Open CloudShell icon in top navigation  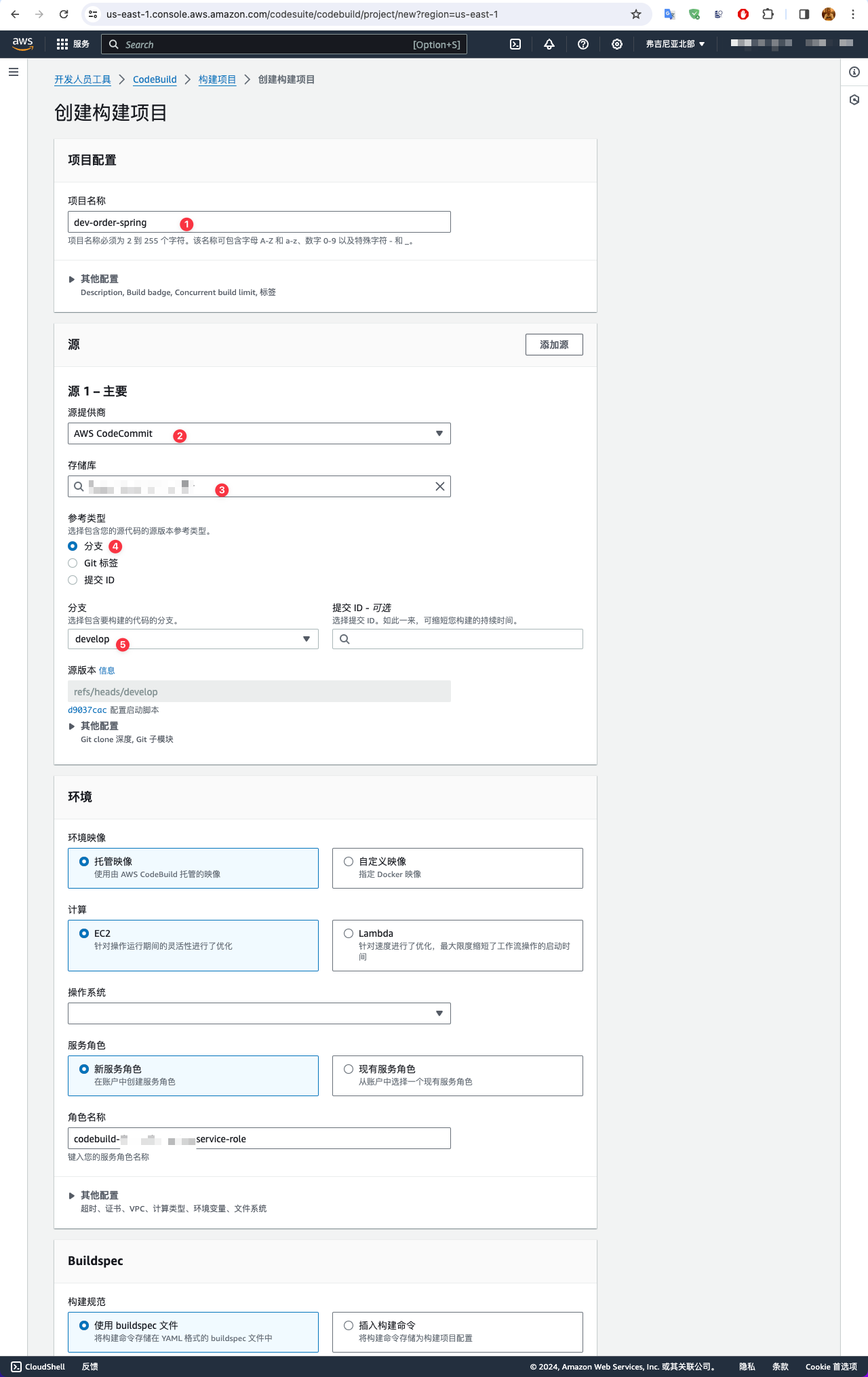[x=515, y=44]
